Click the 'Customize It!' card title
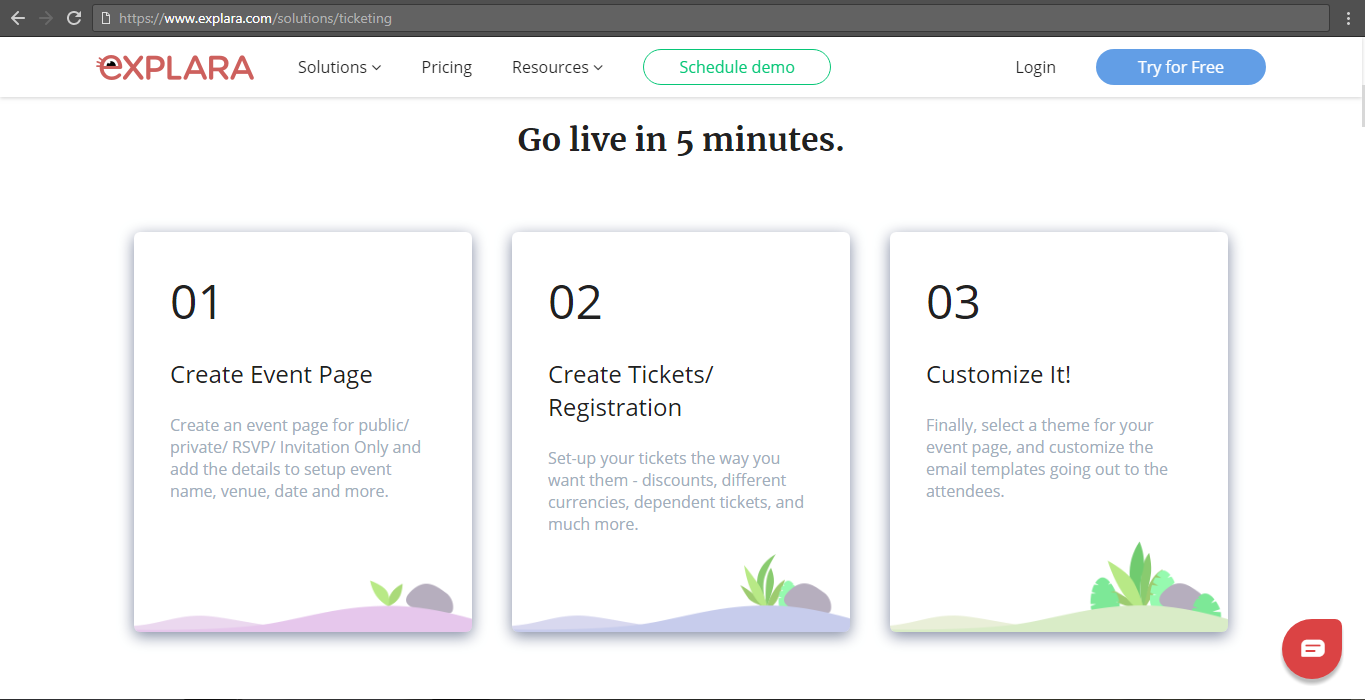 [x=998, y=375]
